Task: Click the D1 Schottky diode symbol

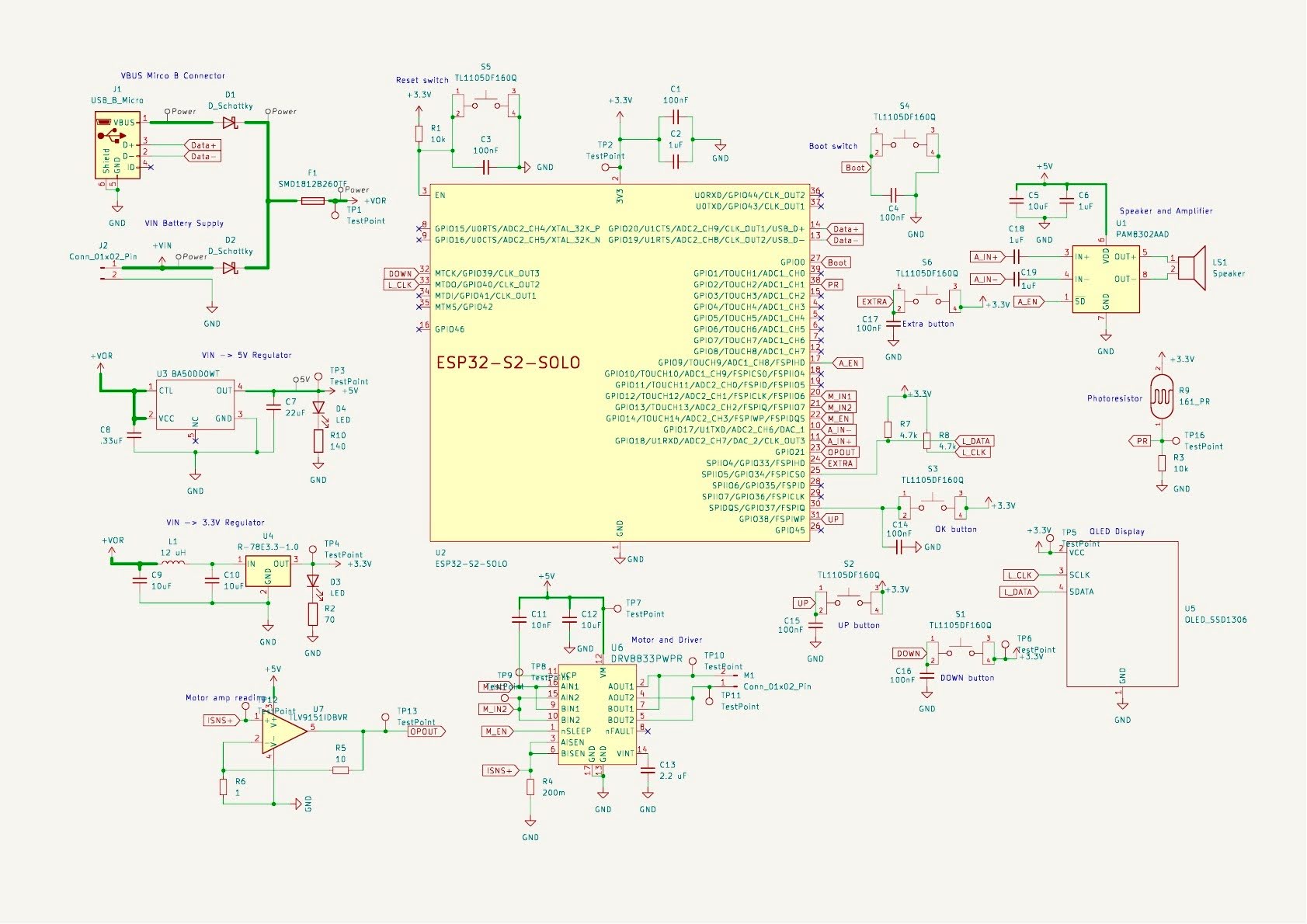Action: click(230, 123)
